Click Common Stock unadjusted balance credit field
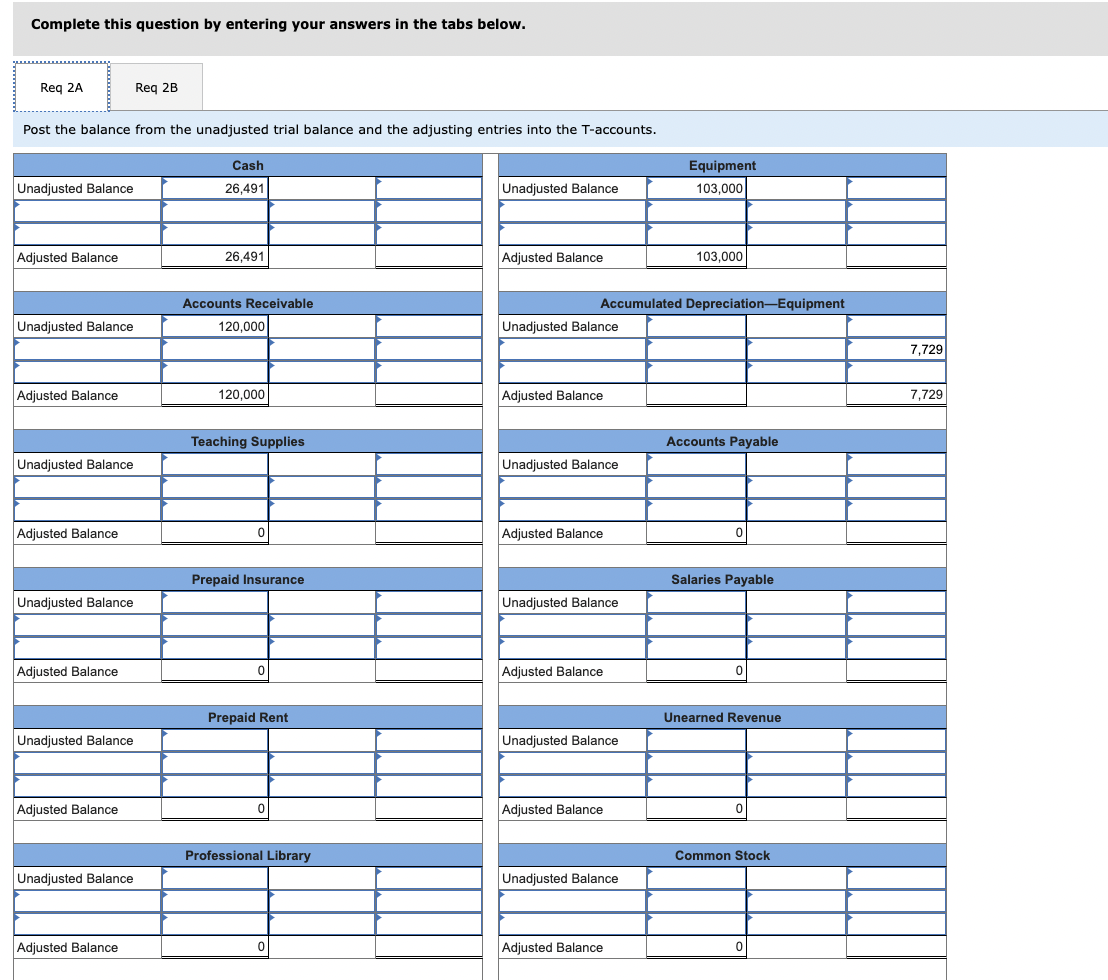 click(896, 878)
